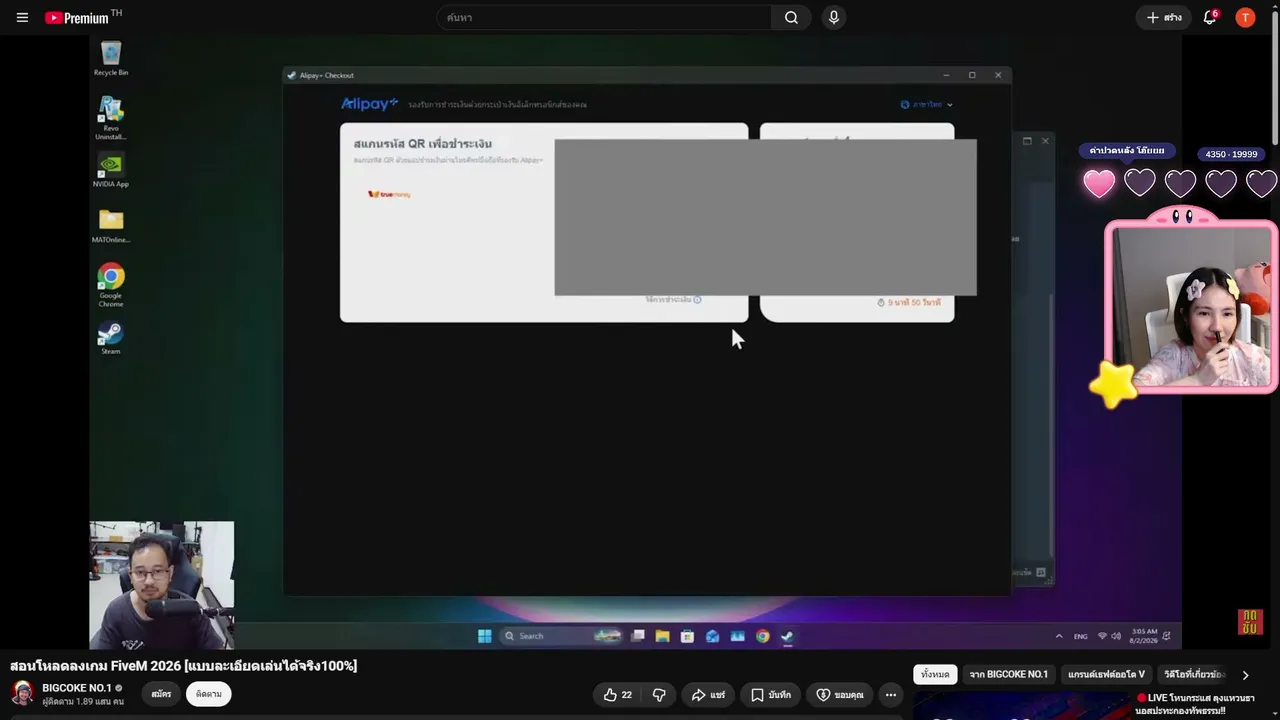Open the Windows Start menu
1280x720 pixels.
pyautogui.click(x=485, y=636)
